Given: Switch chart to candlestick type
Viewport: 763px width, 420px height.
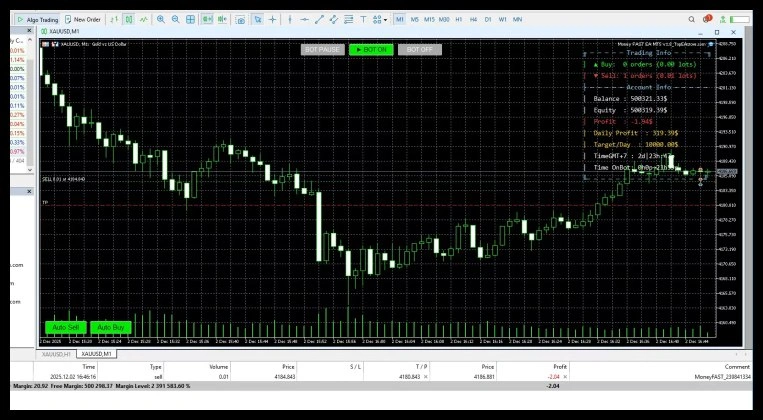Looking at the screenshot, I should coord(129,19).
